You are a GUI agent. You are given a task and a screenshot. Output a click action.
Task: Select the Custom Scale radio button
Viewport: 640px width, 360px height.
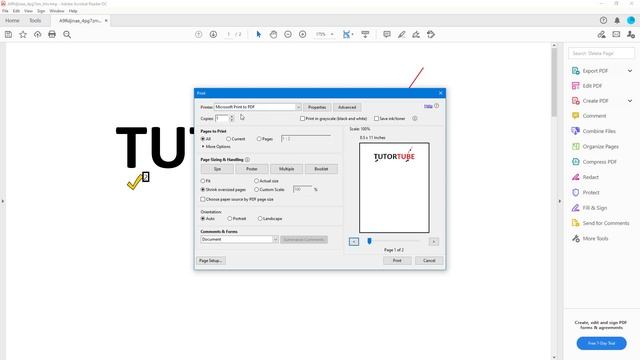click(x=256, y=190)
